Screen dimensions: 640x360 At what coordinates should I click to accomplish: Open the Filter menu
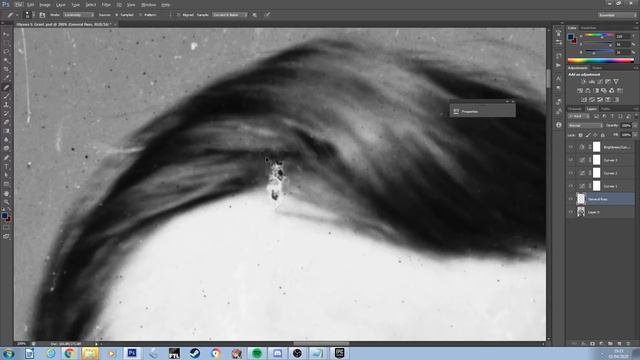pos(106,5)
